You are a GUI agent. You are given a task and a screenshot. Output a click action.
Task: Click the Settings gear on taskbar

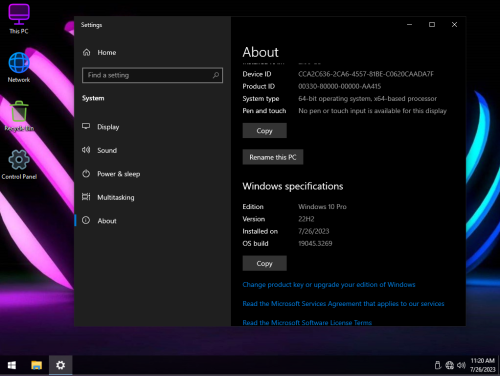[x=60, y=365]
